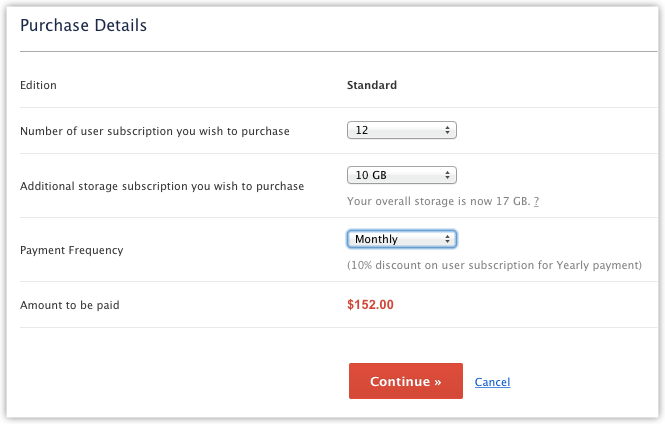The width and height of the screenshot is (665, 424).
Task: Open the Payment Frequency Monthly dropdown
Action: pos(400,239)
